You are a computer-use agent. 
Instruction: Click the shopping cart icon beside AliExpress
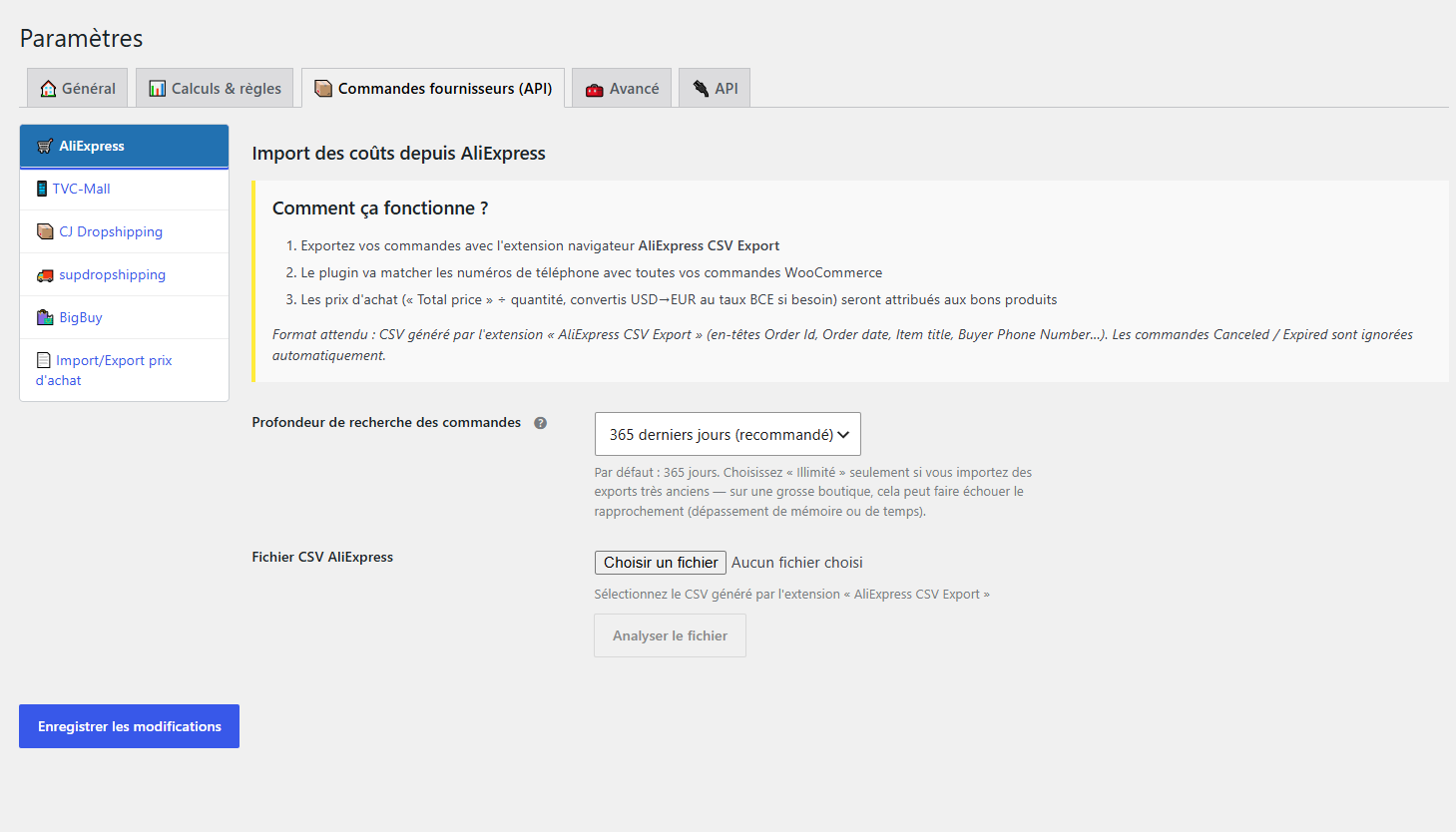tap(45, 146)
